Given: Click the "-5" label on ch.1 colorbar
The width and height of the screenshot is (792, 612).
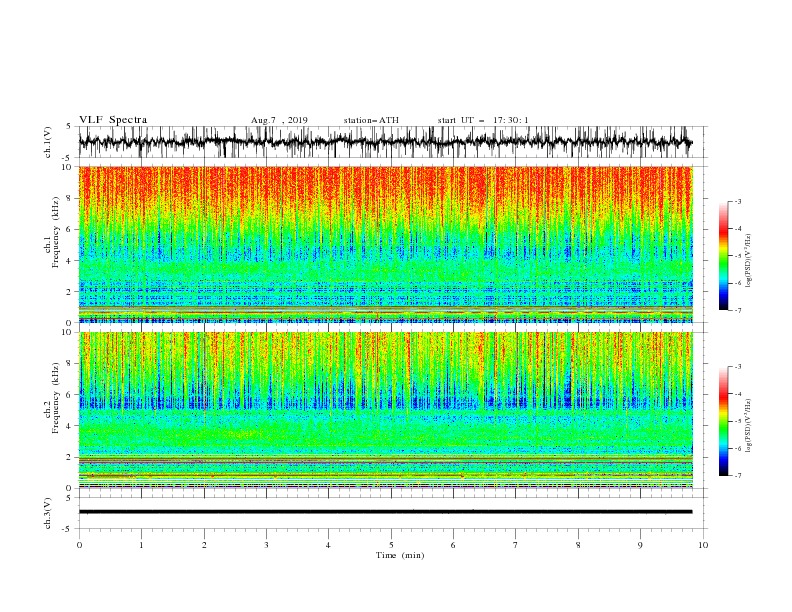Looking at the screenshot, I should pos(737,256).
